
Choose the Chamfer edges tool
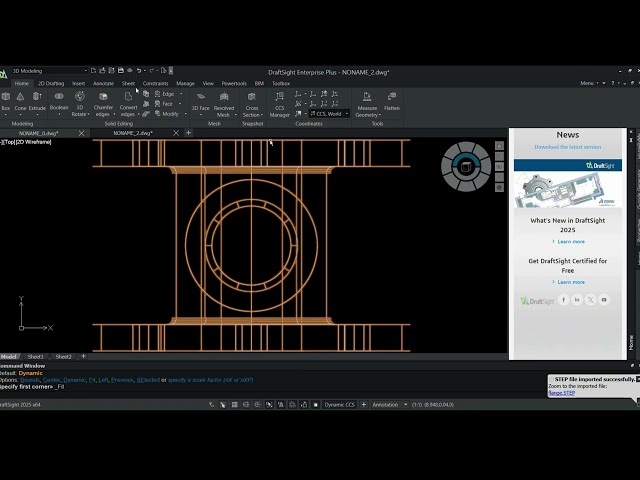pyautogui.click(x=103, y=104)
